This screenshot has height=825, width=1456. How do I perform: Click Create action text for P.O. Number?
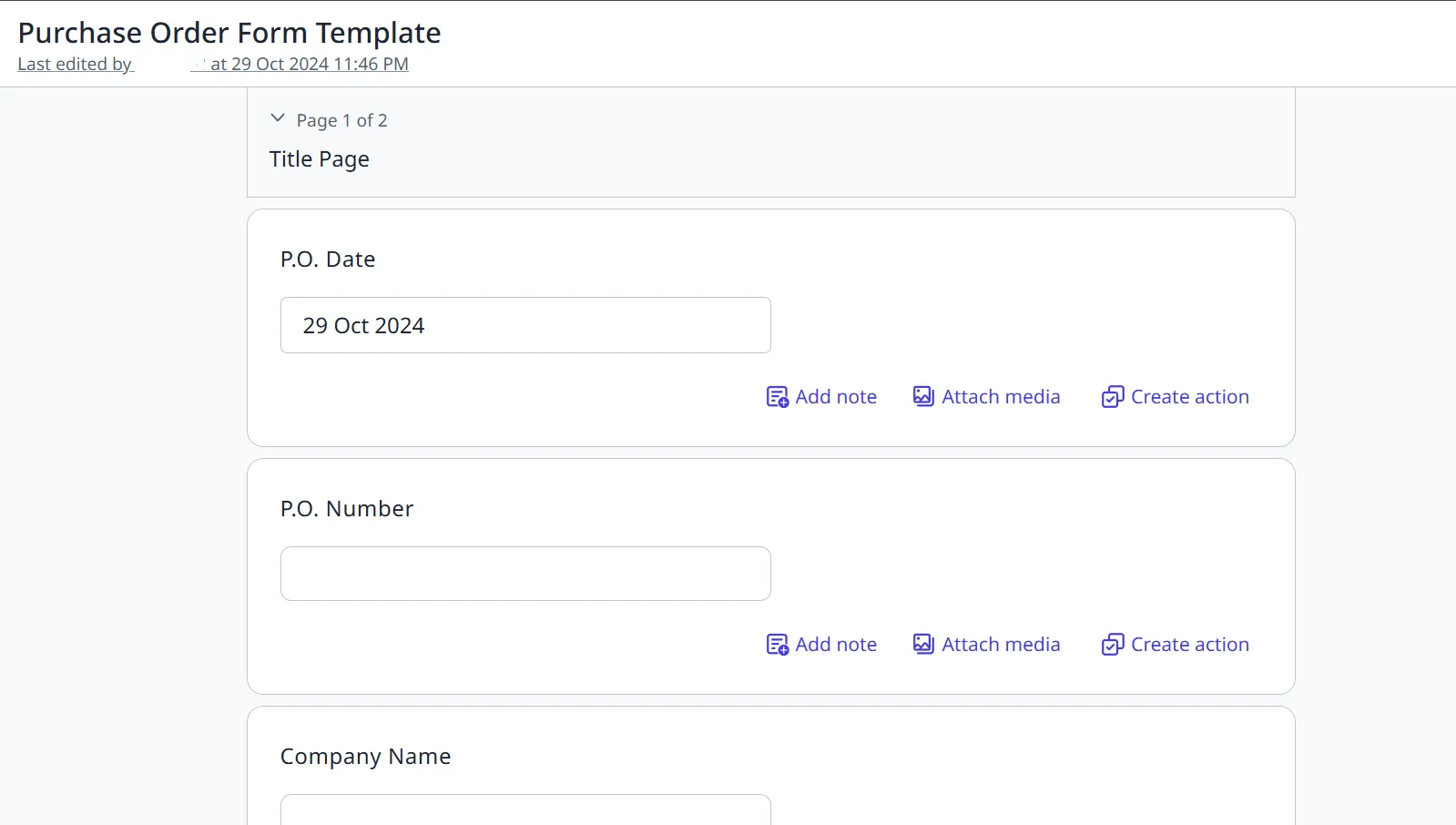(x=1190, y=645)
